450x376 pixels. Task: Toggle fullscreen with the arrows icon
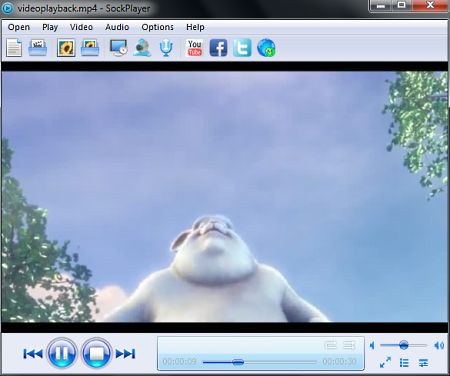[x=385, y=363]
